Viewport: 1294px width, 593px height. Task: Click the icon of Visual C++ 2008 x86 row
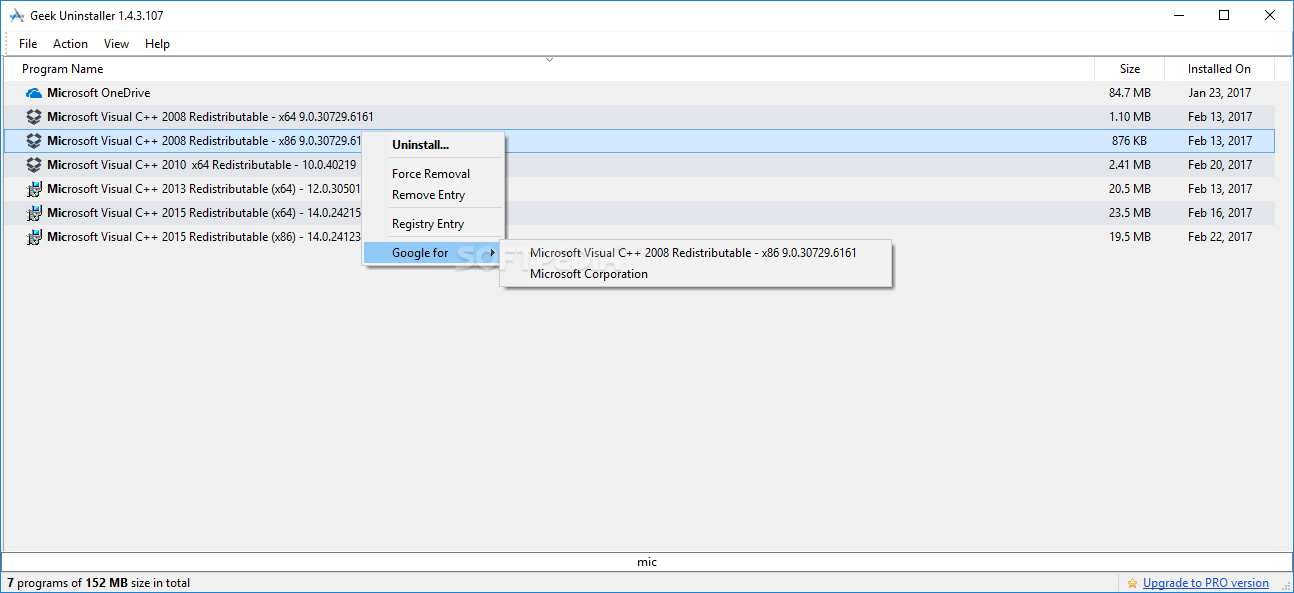pyautogui.click(x=34, y=141)
